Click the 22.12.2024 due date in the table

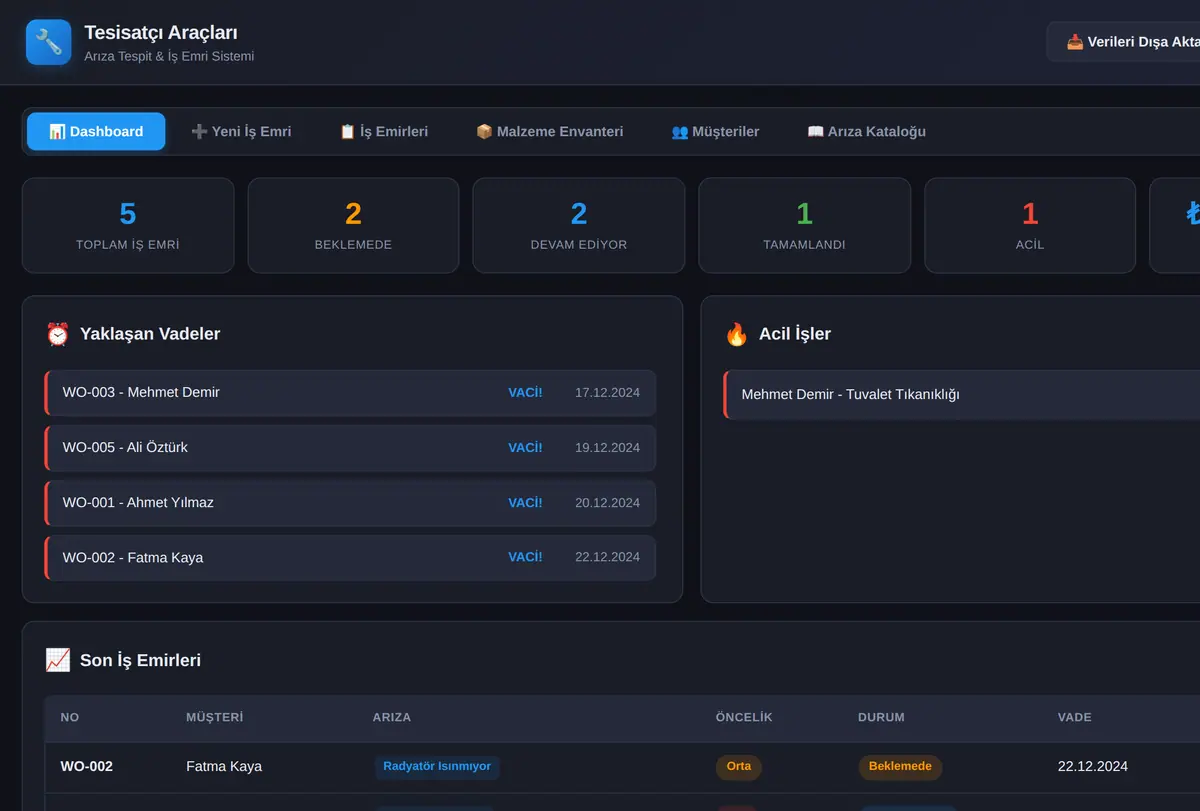[x=1093, y=767]
